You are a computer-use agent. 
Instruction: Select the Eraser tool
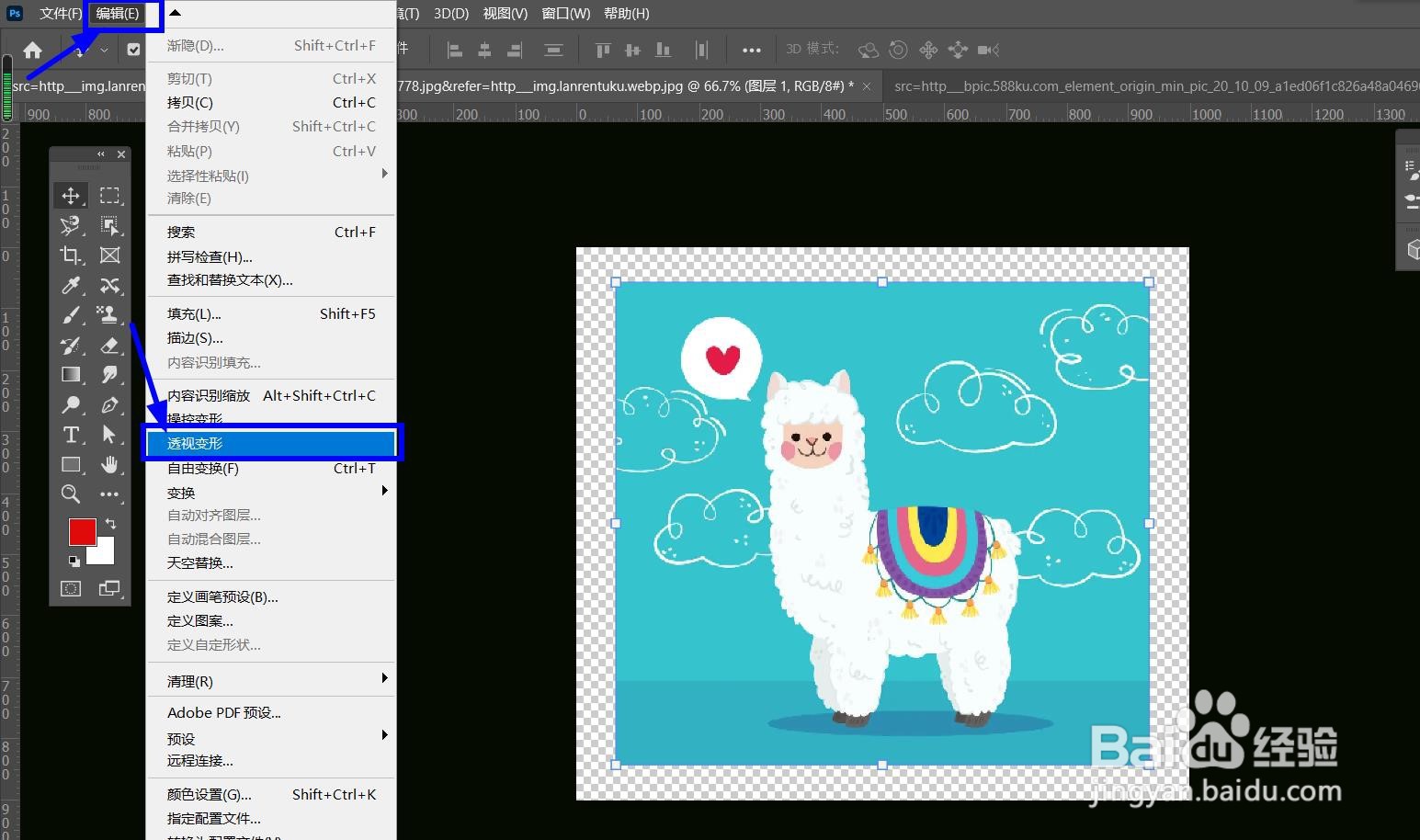tap(109, 346)
